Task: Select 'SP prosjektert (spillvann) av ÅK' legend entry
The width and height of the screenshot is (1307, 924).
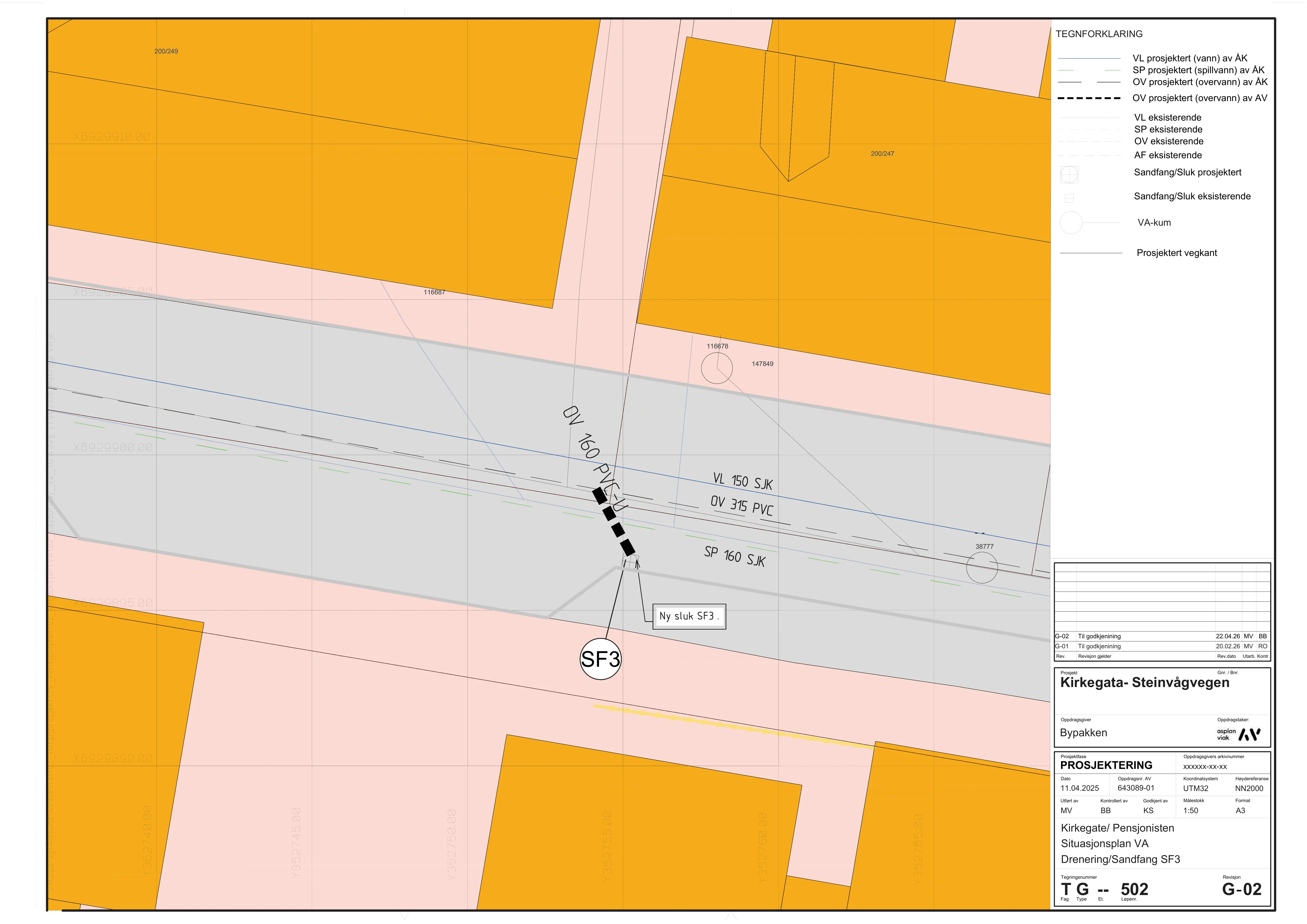Action: coord(1198,70)
